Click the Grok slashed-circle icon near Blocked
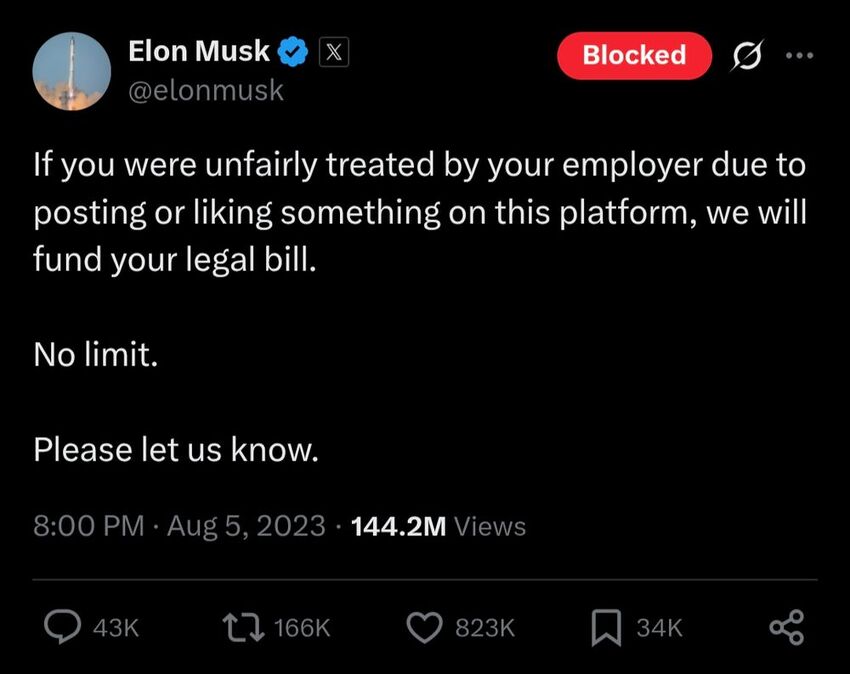Image resolution: width=850 pixels, height=674 pixels. click(x=747, y=55)
